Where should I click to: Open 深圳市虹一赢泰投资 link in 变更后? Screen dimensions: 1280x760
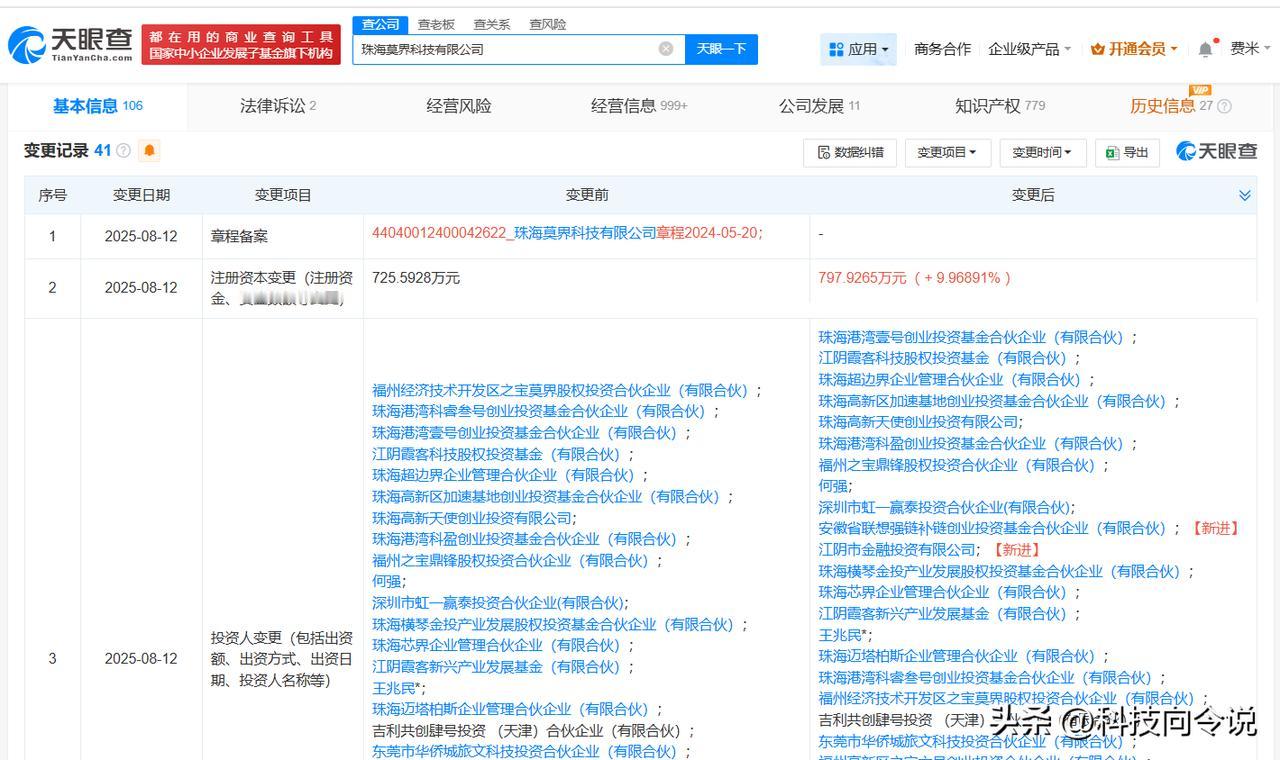[943, 507]
